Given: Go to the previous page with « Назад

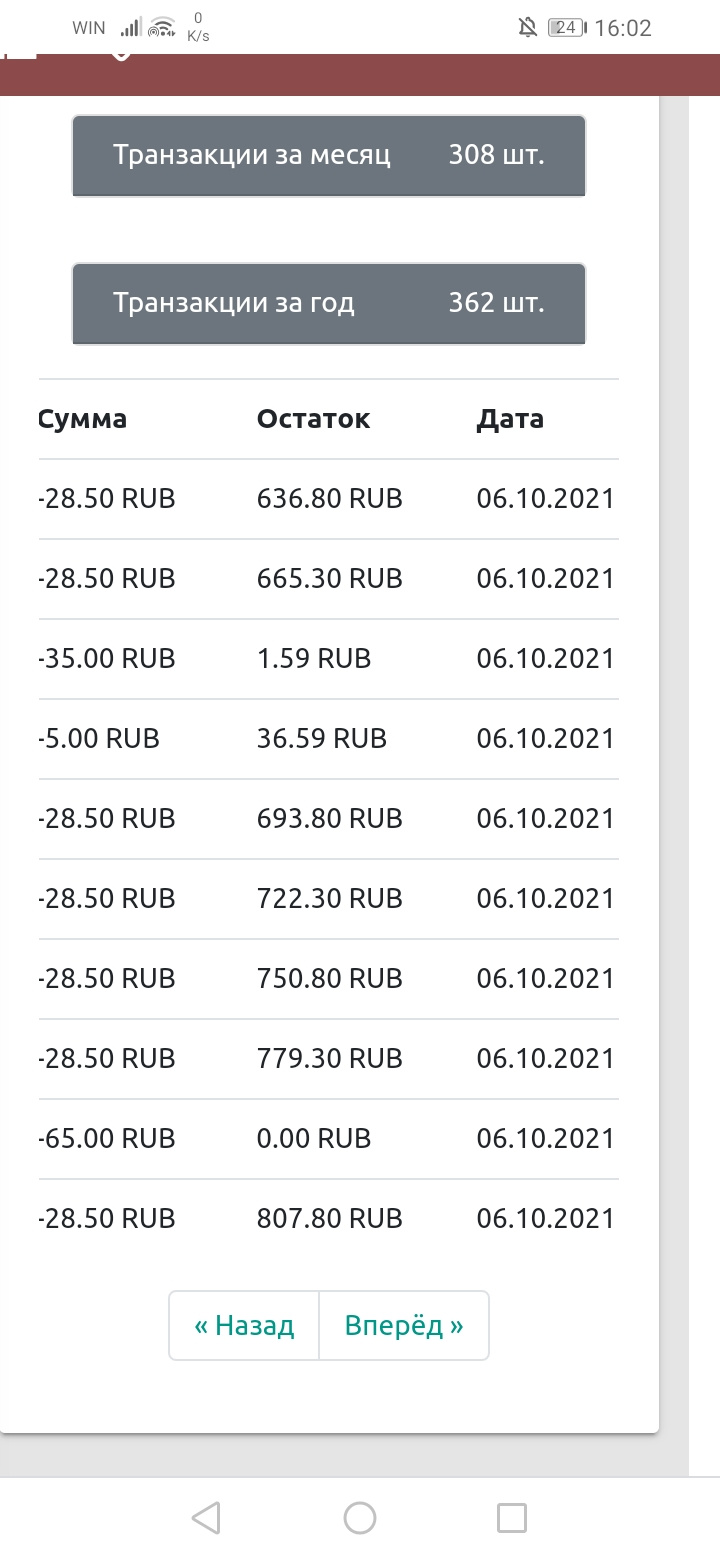Looking at the screenshot, I should click(244, 1326).
